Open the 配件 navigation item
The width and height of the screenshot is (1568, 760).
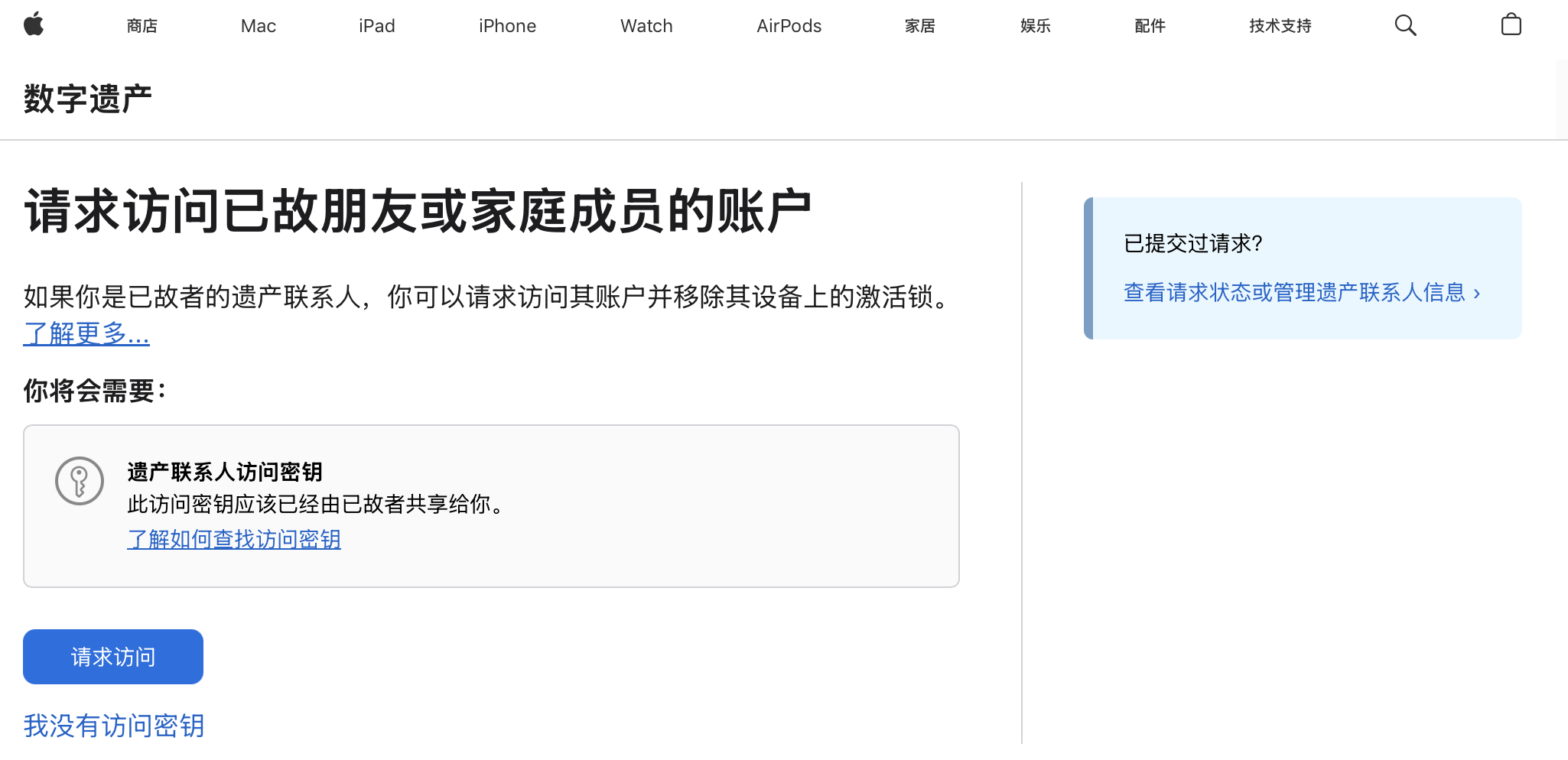pos(1150,26)
